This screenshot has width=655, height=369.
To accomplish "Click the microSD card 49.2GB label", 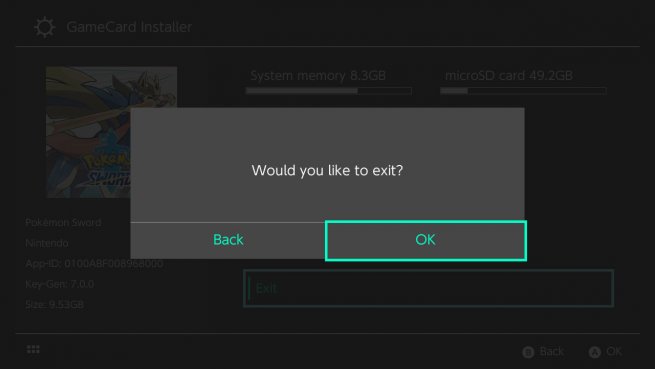I will 509,76.
